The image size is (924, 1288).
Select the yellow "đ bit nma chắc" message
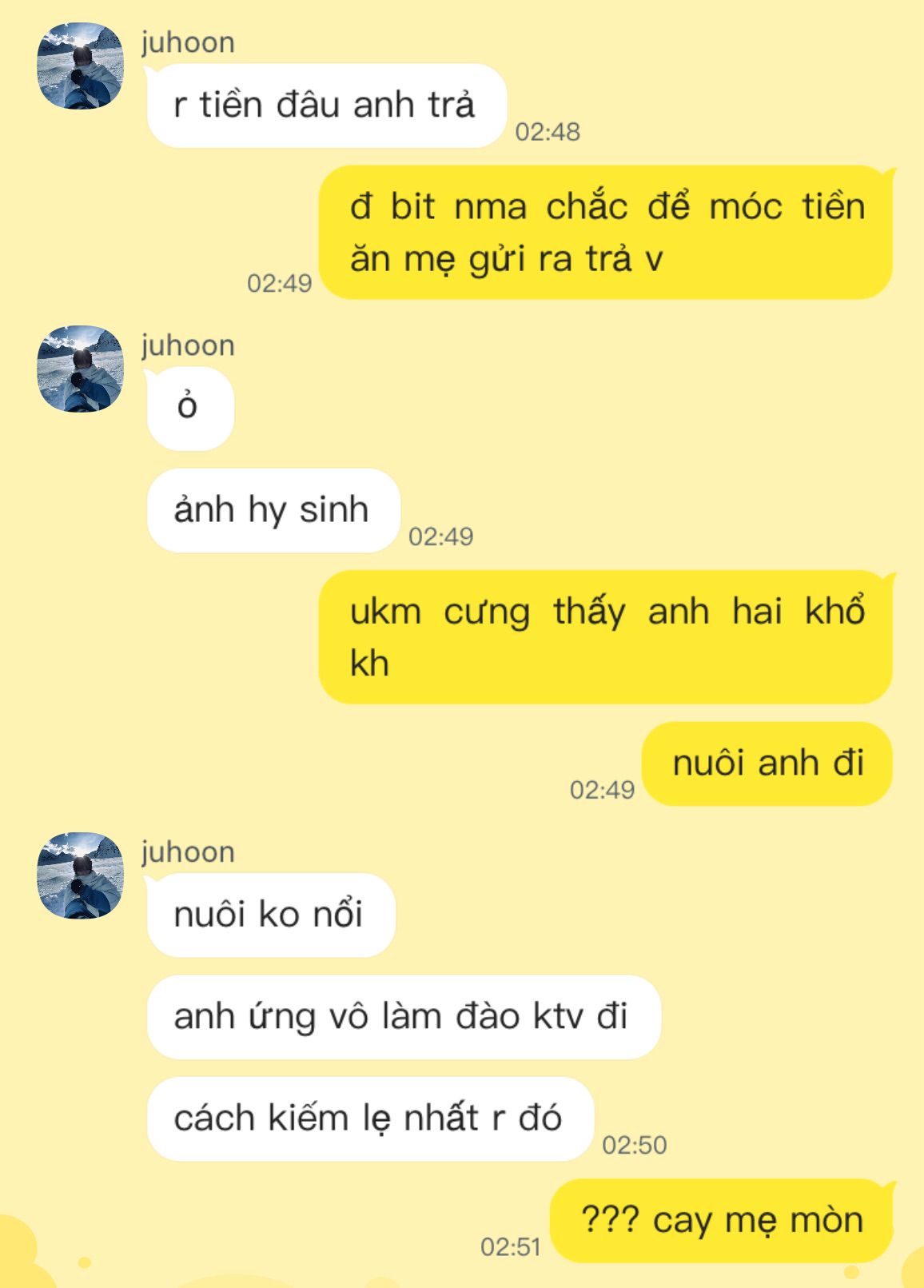pos(606,233)
